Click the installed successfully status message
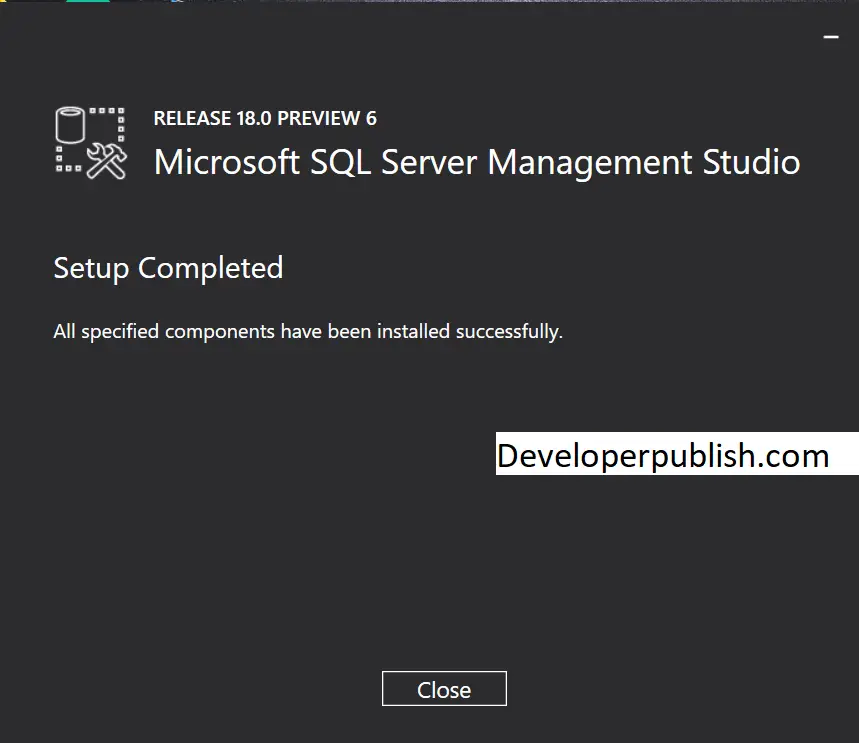The height and width of the screenshot is (743, 859). coord(308,332)
